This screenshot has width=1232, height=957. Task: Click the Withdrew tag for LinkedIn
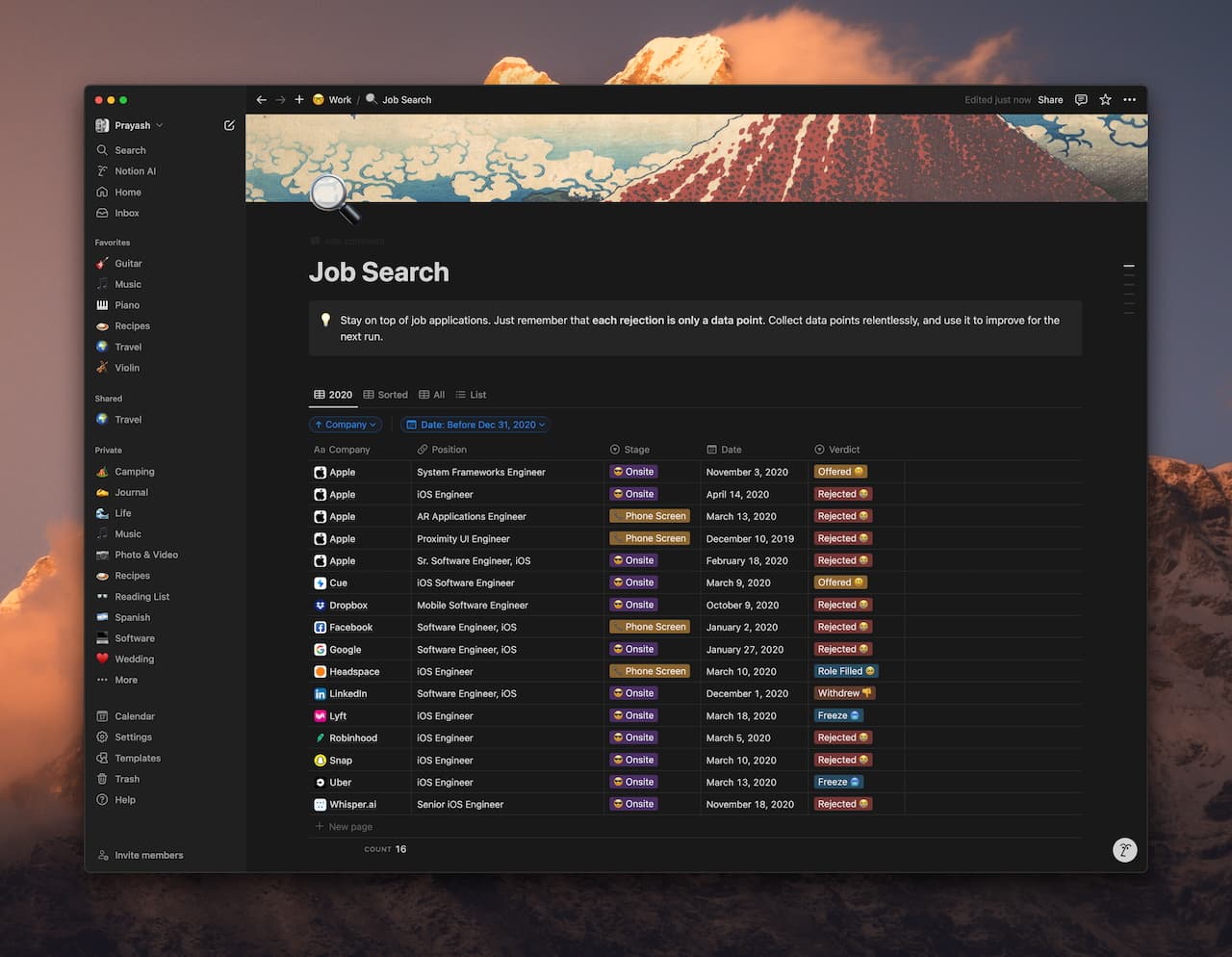tap(844, 693)
